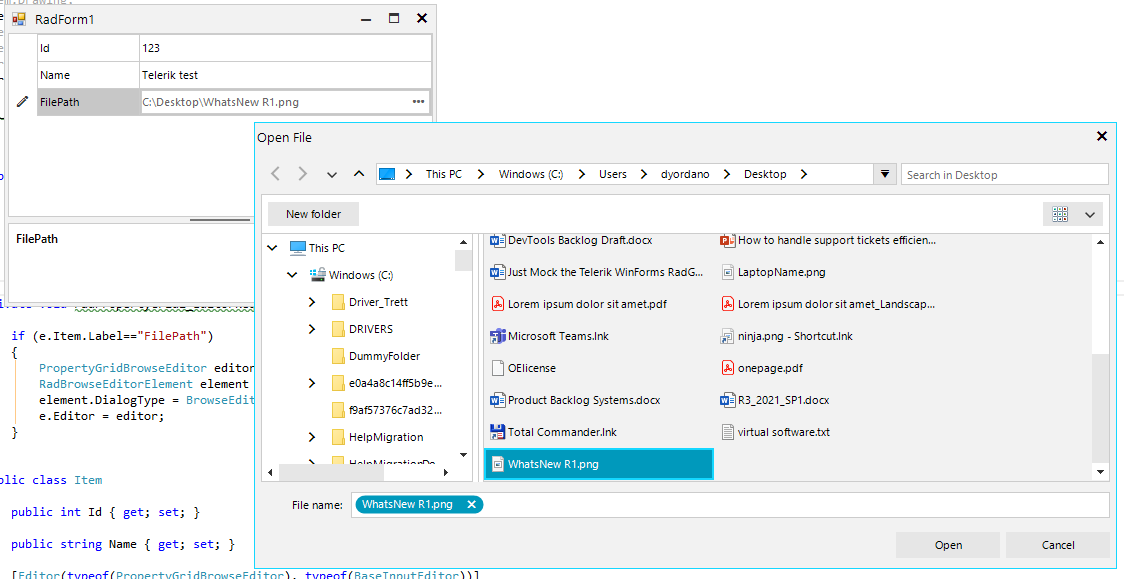Select the onepage.pdf file
This screenshot has width=1124, height=579.
coord(769,368)
